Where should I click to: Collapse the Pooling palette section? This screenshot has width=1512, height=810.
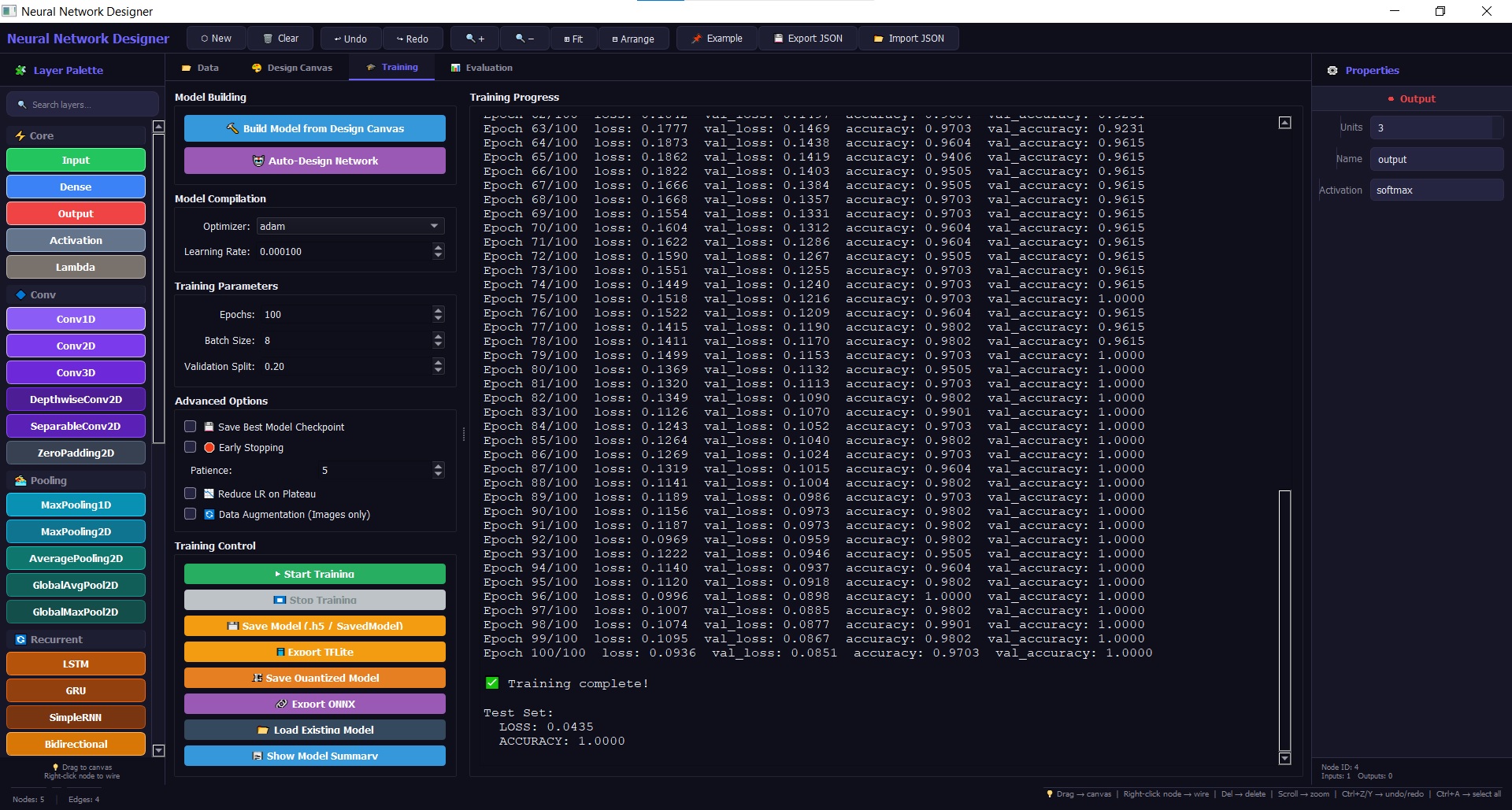pyautogui.click(x=76, y=480)
